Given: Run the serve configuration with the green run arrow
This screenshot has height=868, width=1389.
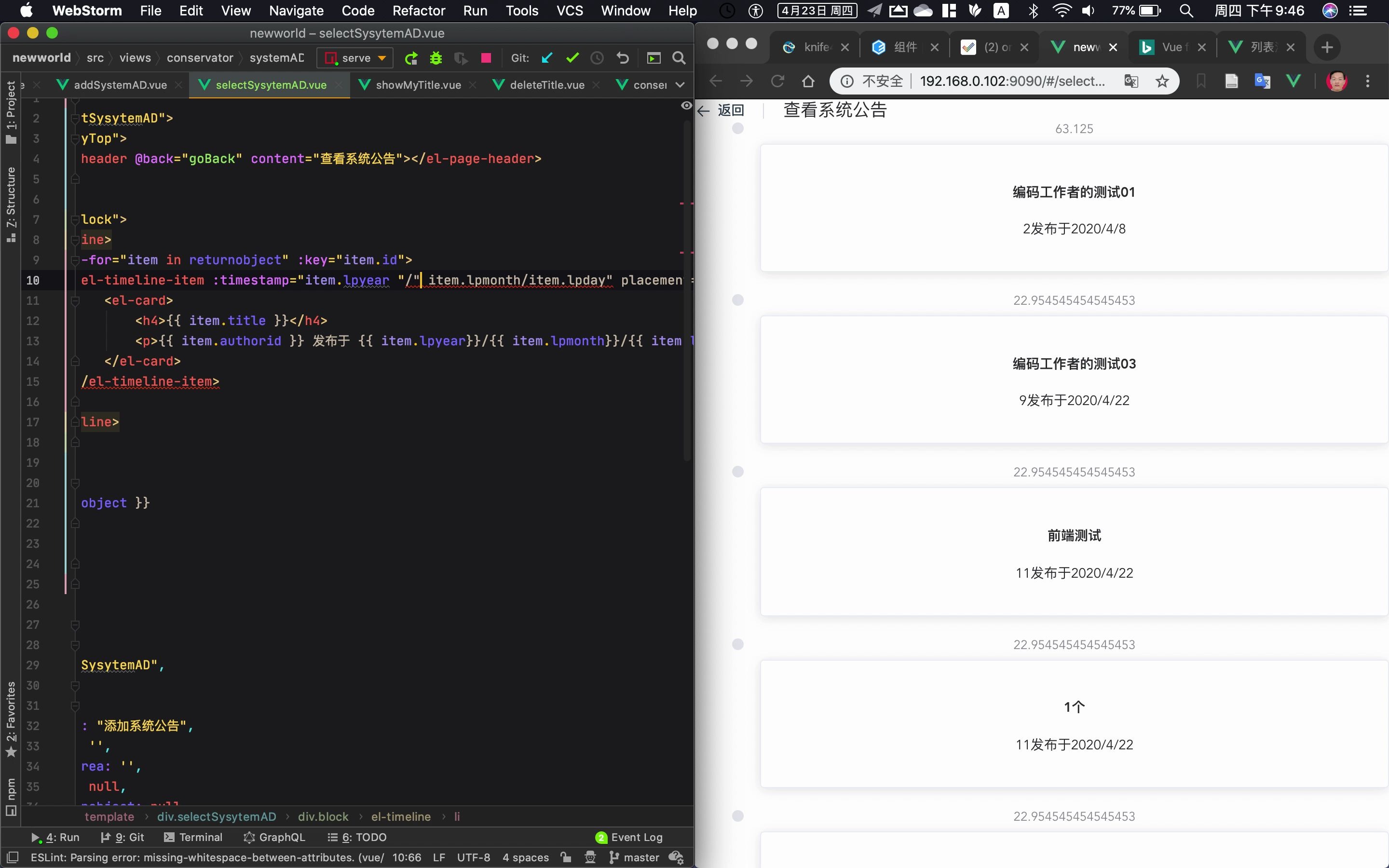Looking at the screenshot, I should coord(411,58).
